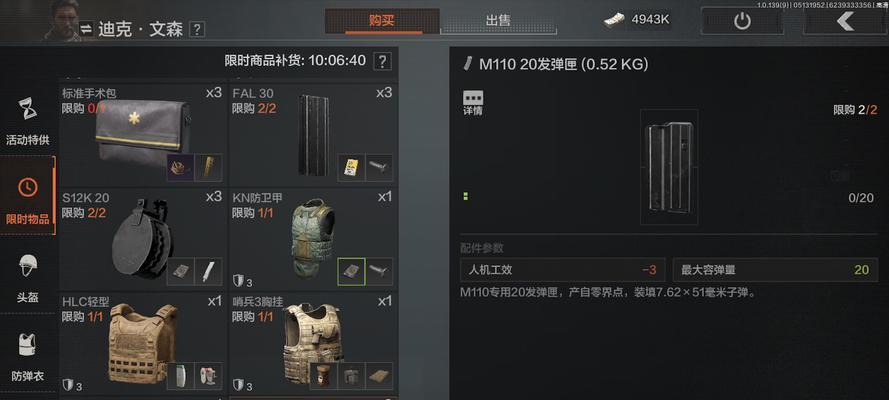Choose the HLC轻型 vest item
Screen dimensions: 889x400
click(x=142, y=344)
